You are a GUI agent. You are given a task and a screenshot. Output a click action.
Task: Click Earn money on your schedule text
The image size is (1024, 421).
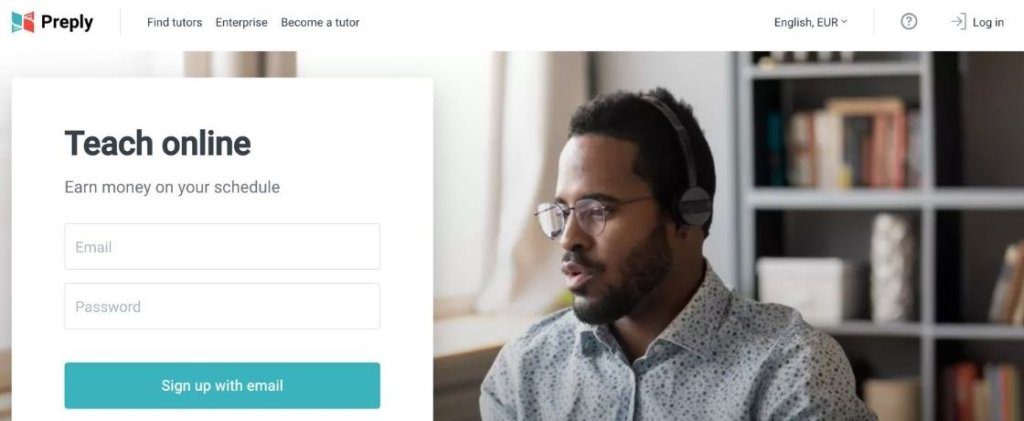coord(172,187)
